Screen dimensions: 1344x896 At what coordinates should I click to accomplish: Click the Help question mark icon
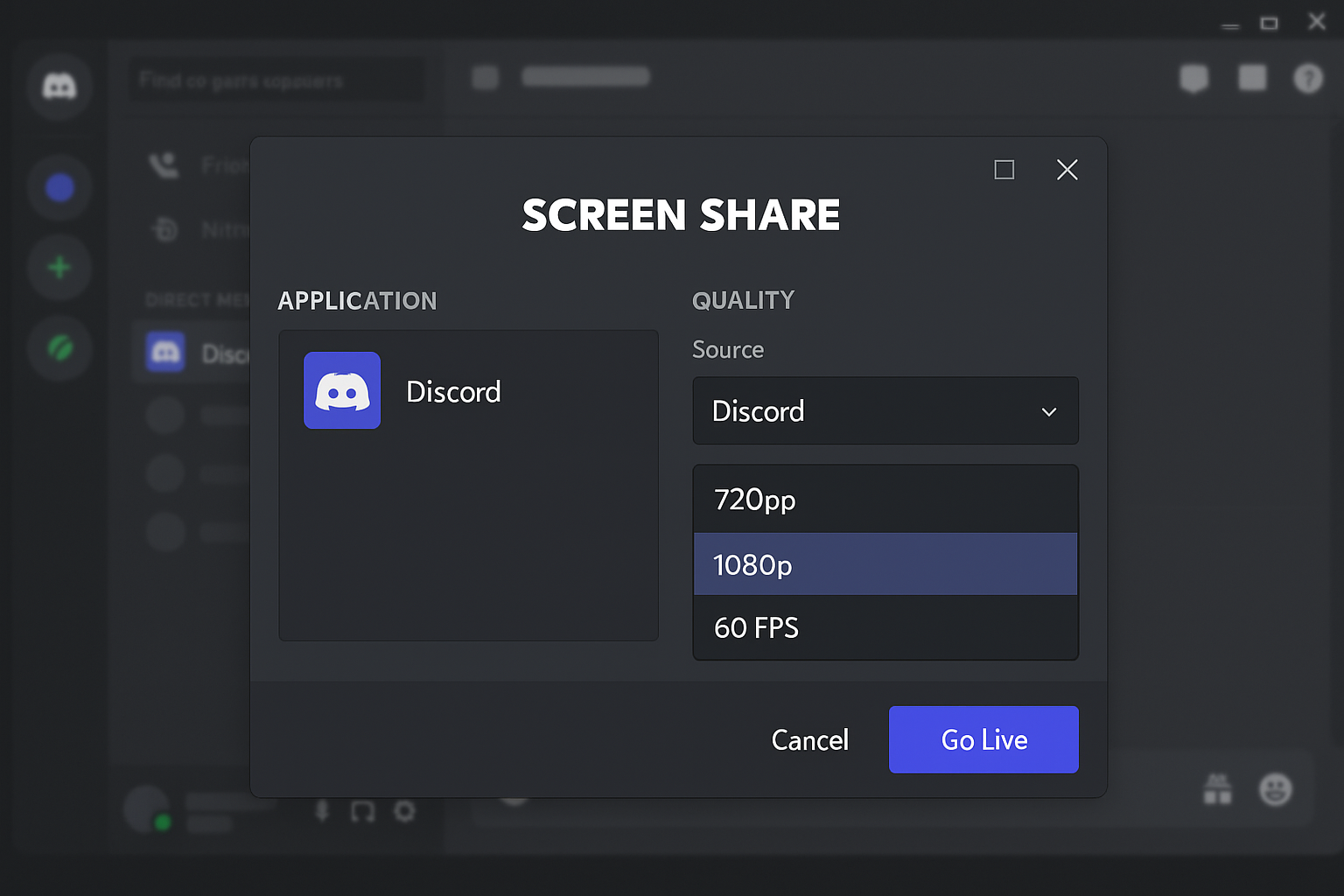click(x=1308, y=78)
